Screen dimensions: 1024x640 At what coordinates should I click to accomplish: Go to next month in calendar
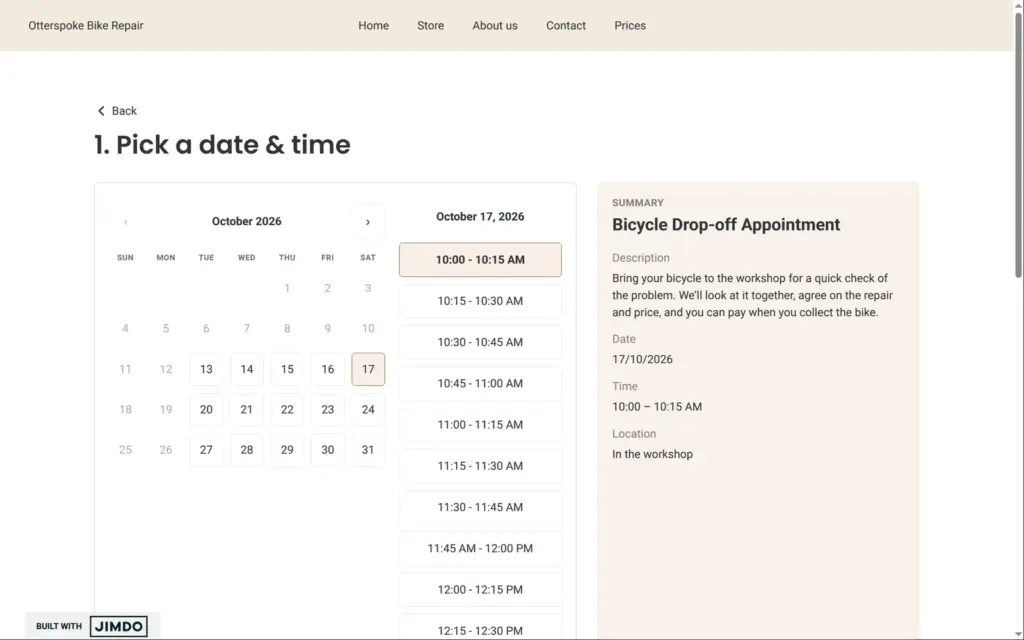coord(368,222)
